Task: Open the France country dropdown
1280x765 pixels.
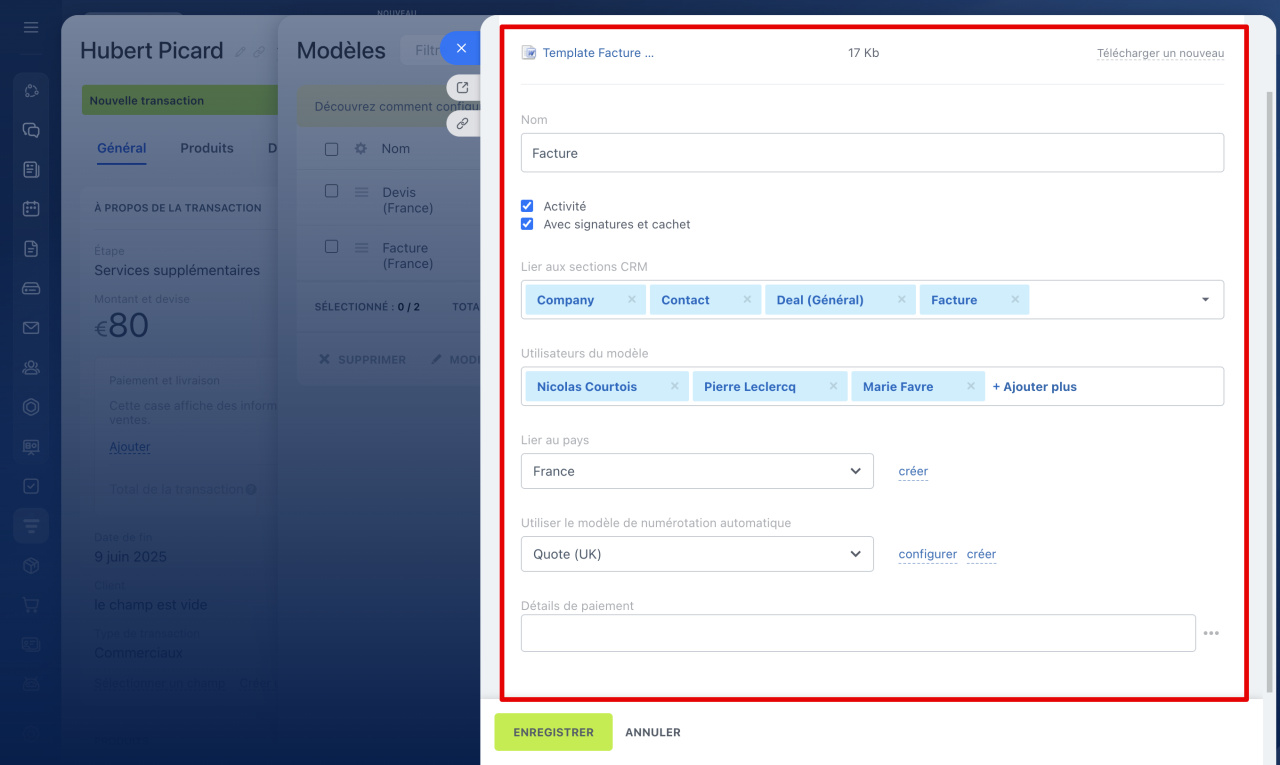Action: click(x=697, y=471)
